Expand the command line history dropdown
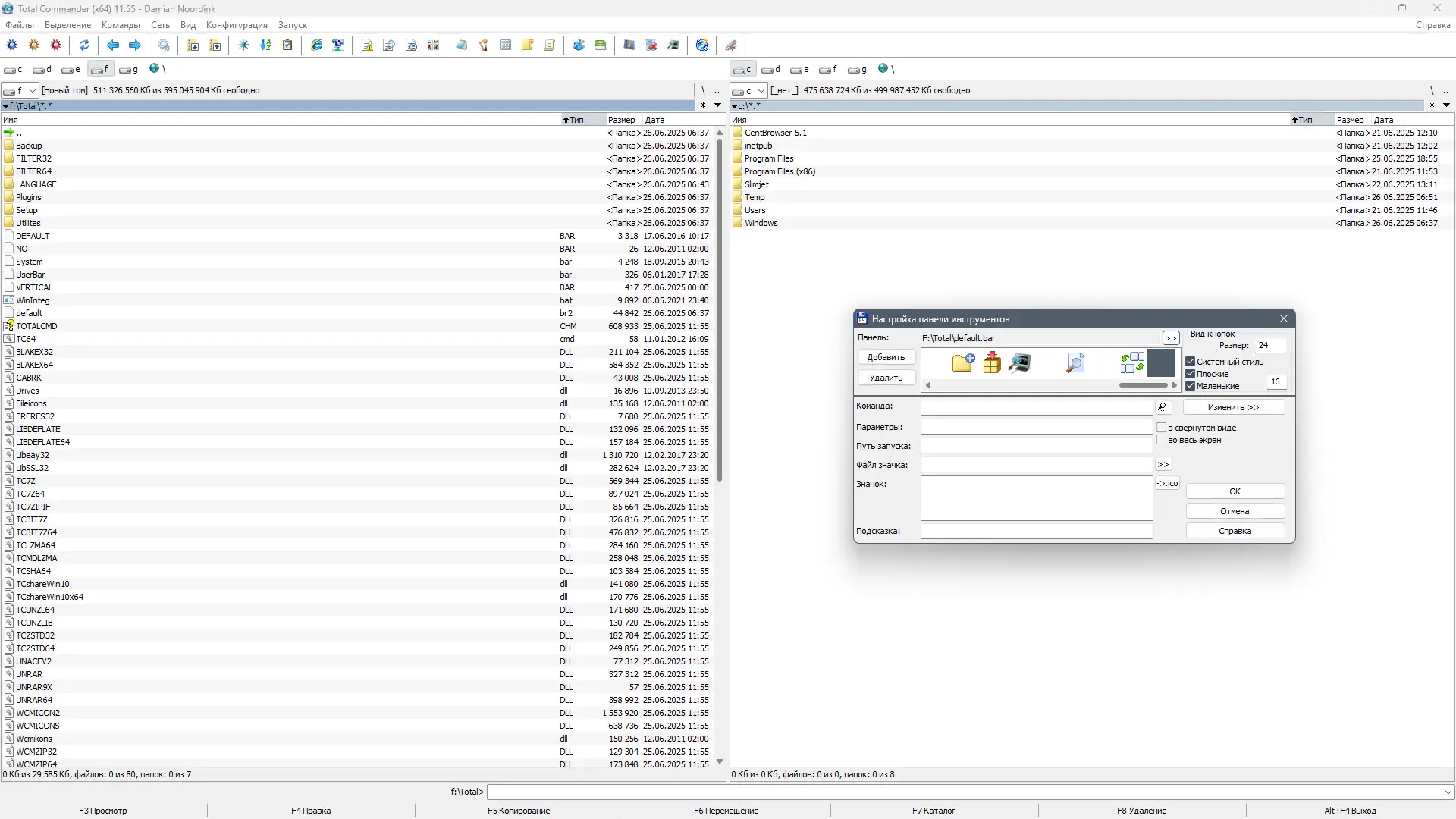This screenshot has width=1456, height=819. pyautogui.click(x=1448, y=792)
